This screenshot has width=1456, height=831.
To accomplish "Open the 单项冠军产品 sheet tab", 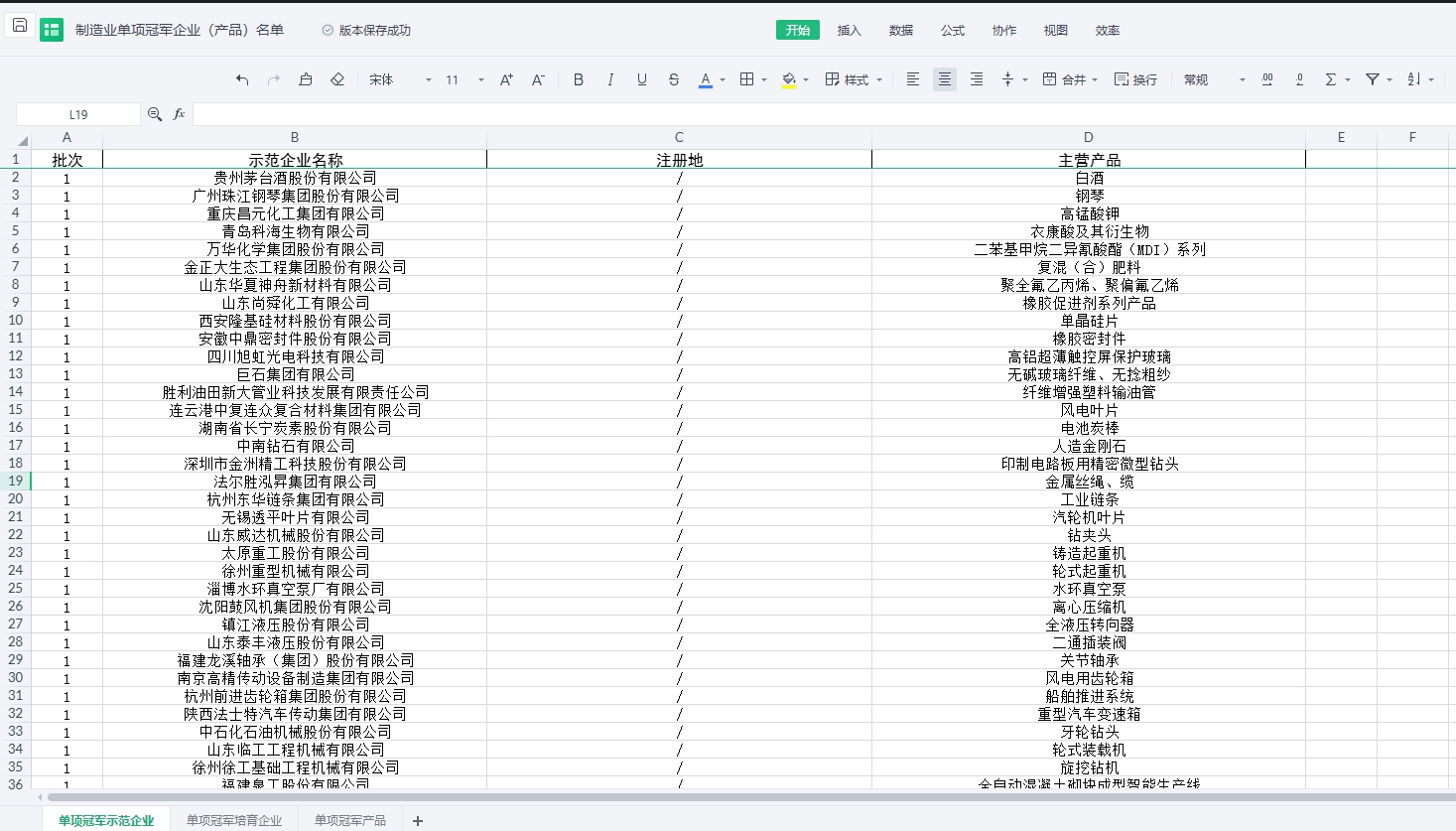I will [x=350, y=820].
